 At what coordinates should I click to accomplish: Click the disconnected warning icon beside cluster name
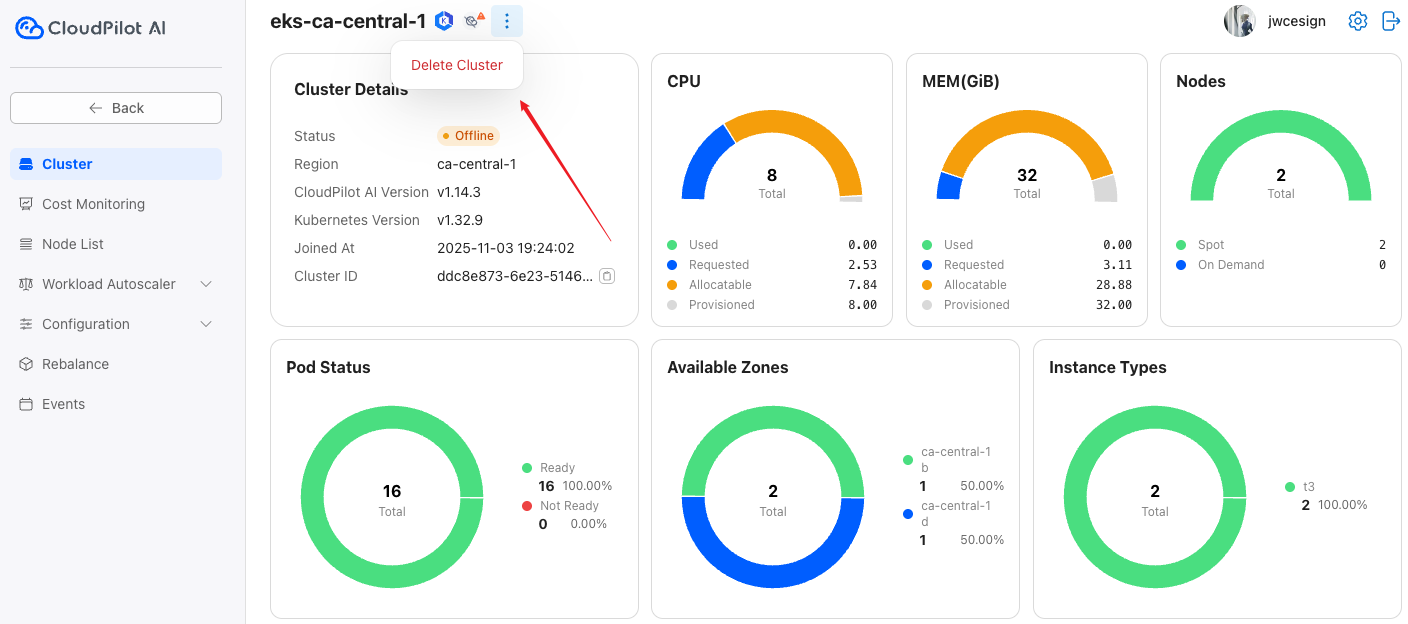click(x=474, y=21)
